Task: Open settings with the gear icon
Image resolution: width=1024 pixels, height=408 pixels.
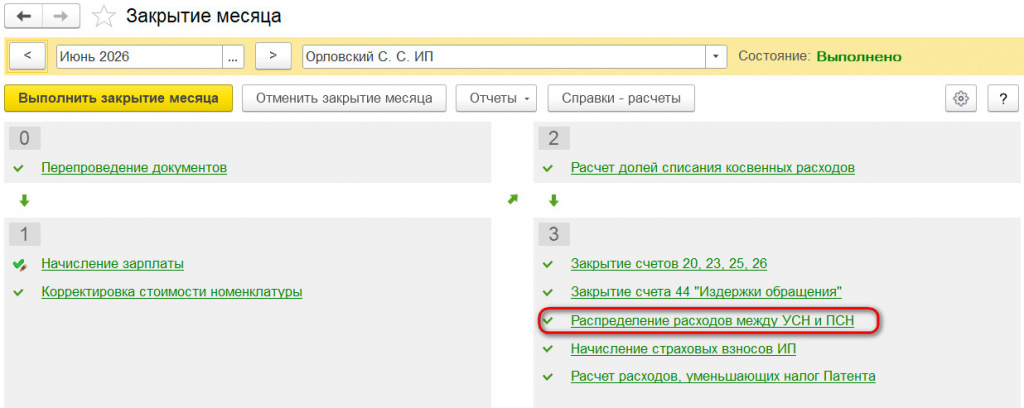Action: coord(960,99)
